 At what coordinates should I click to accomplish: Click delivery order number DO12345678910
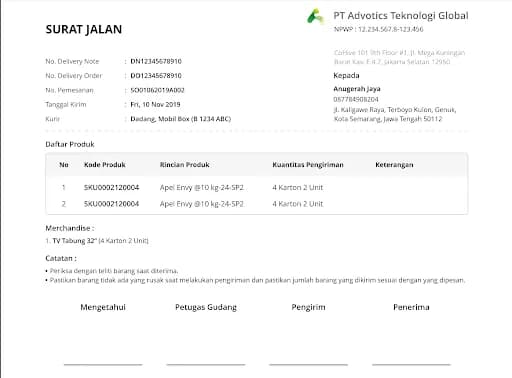click(x=156, y=76)
